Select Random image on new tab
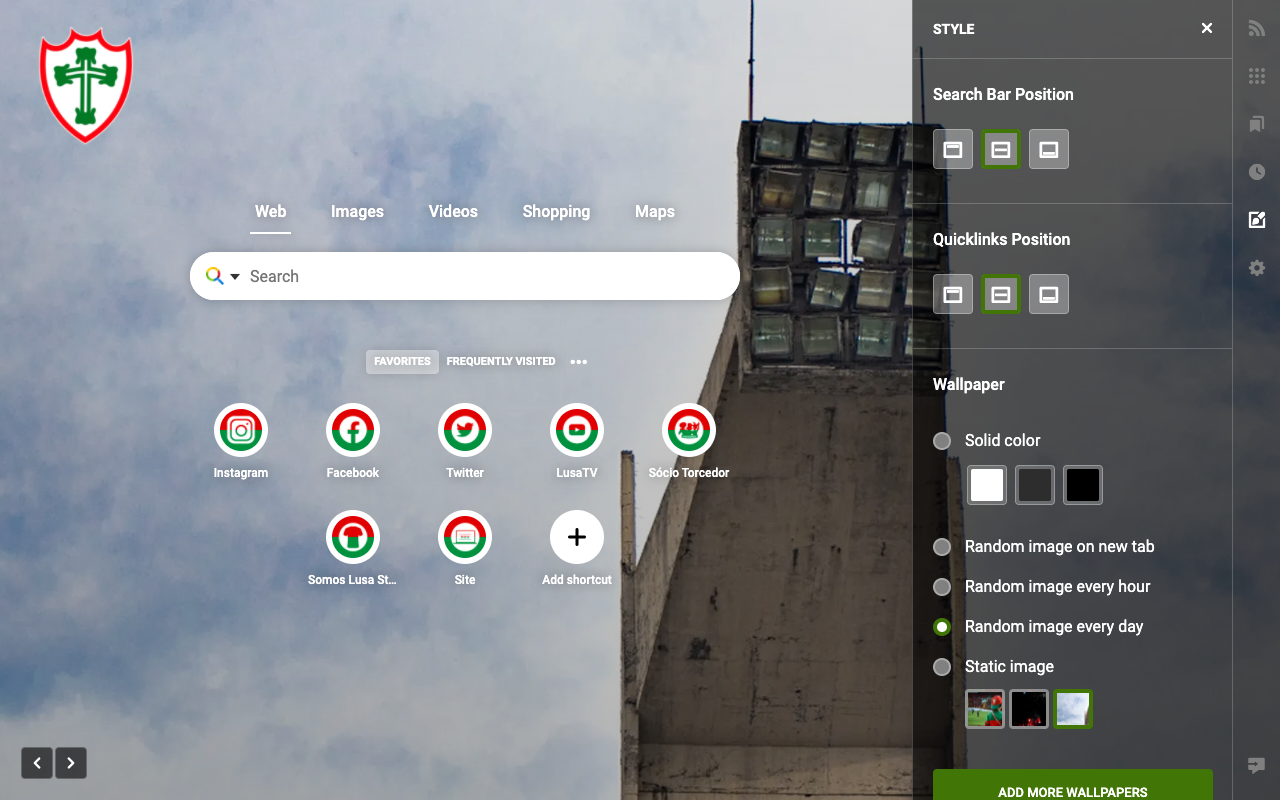 click(942, 547)
